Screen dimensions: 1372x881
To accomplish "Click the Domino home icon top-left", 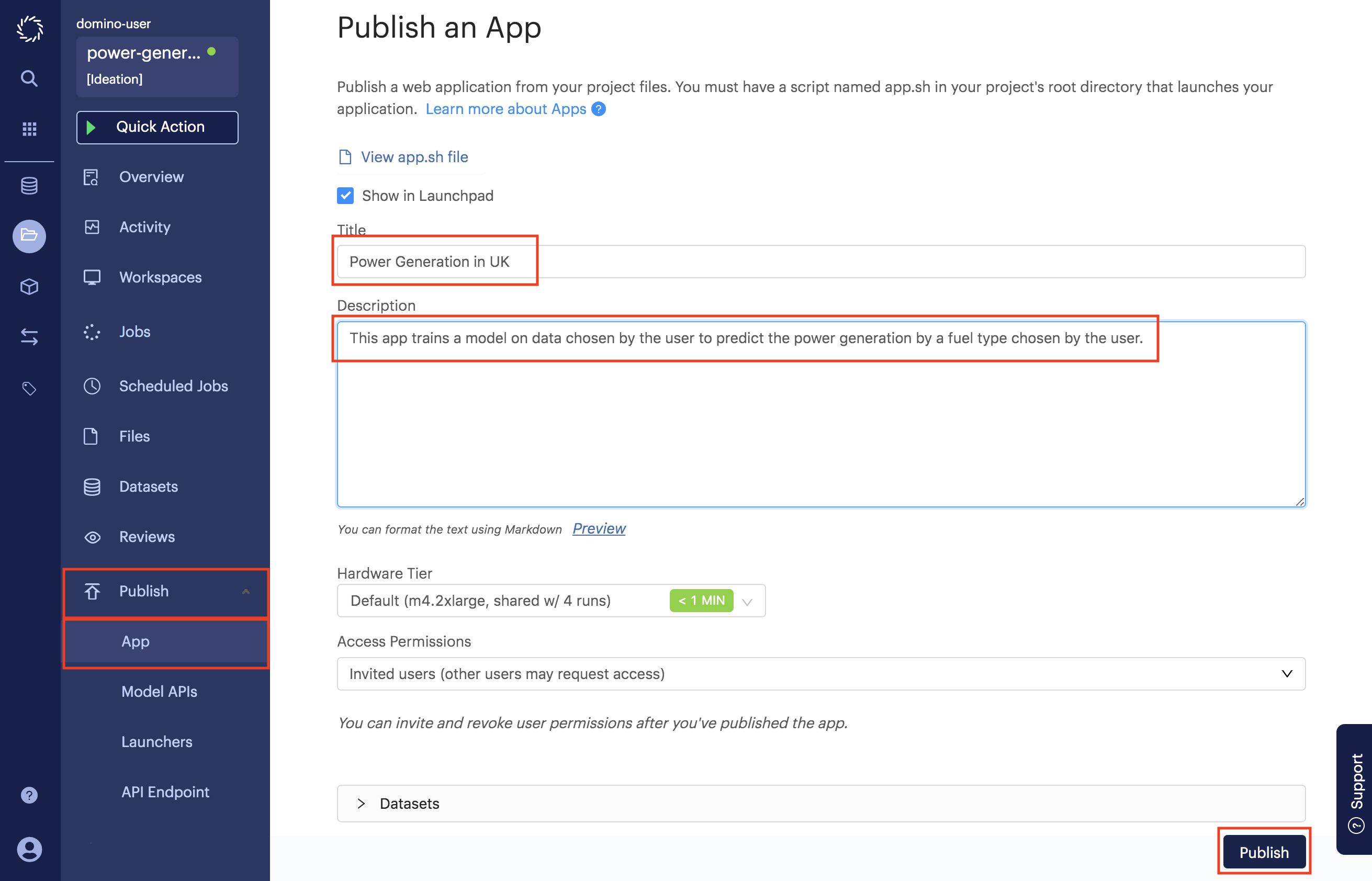I will click(x=28, y=29).
